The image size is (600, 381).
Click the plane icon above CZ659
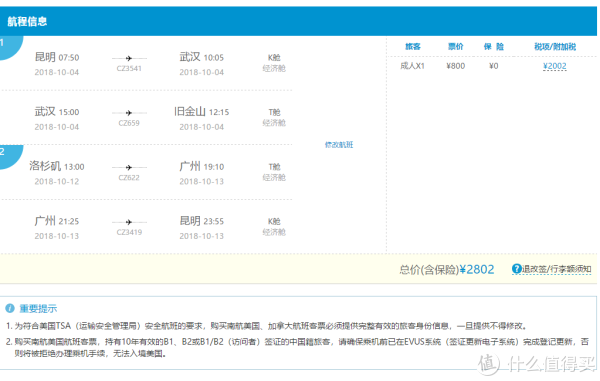129,113
